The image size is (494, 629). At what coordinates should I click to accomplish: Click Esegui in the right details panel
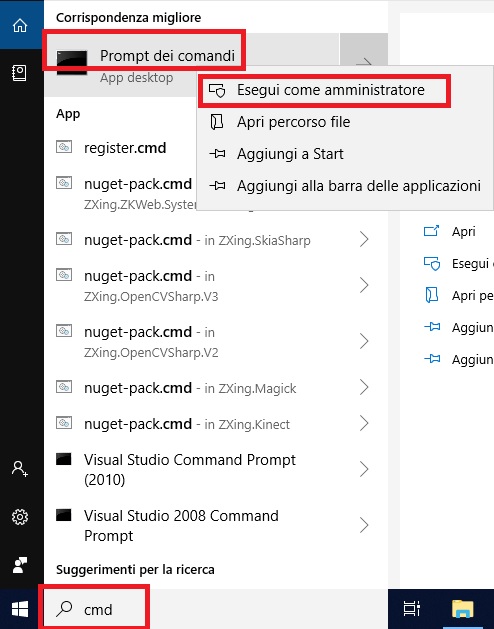pos(470,264)
